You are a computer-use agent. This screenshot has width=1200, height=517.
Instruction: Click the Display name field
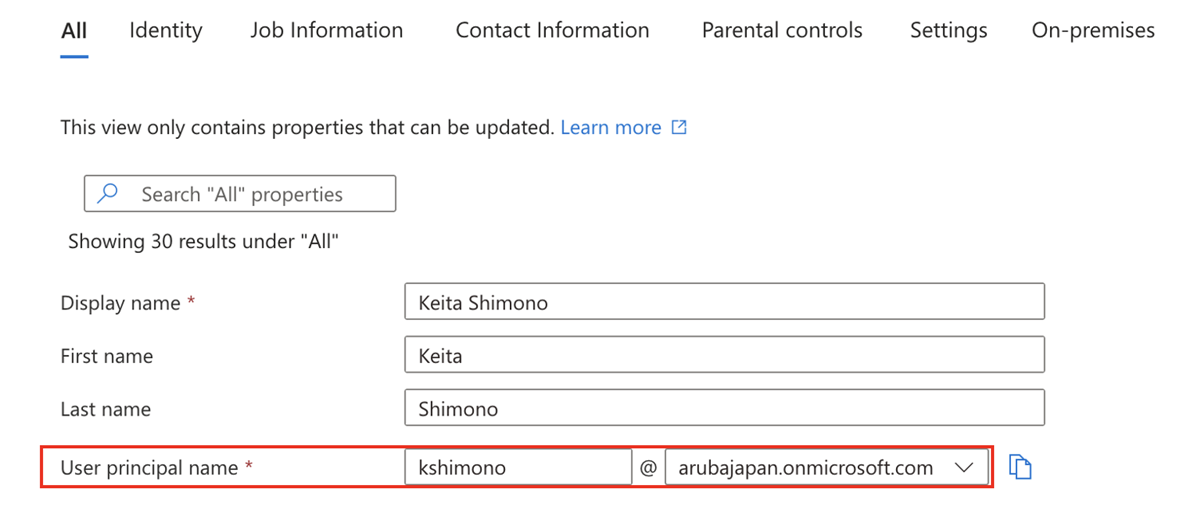tap(724, 302)
